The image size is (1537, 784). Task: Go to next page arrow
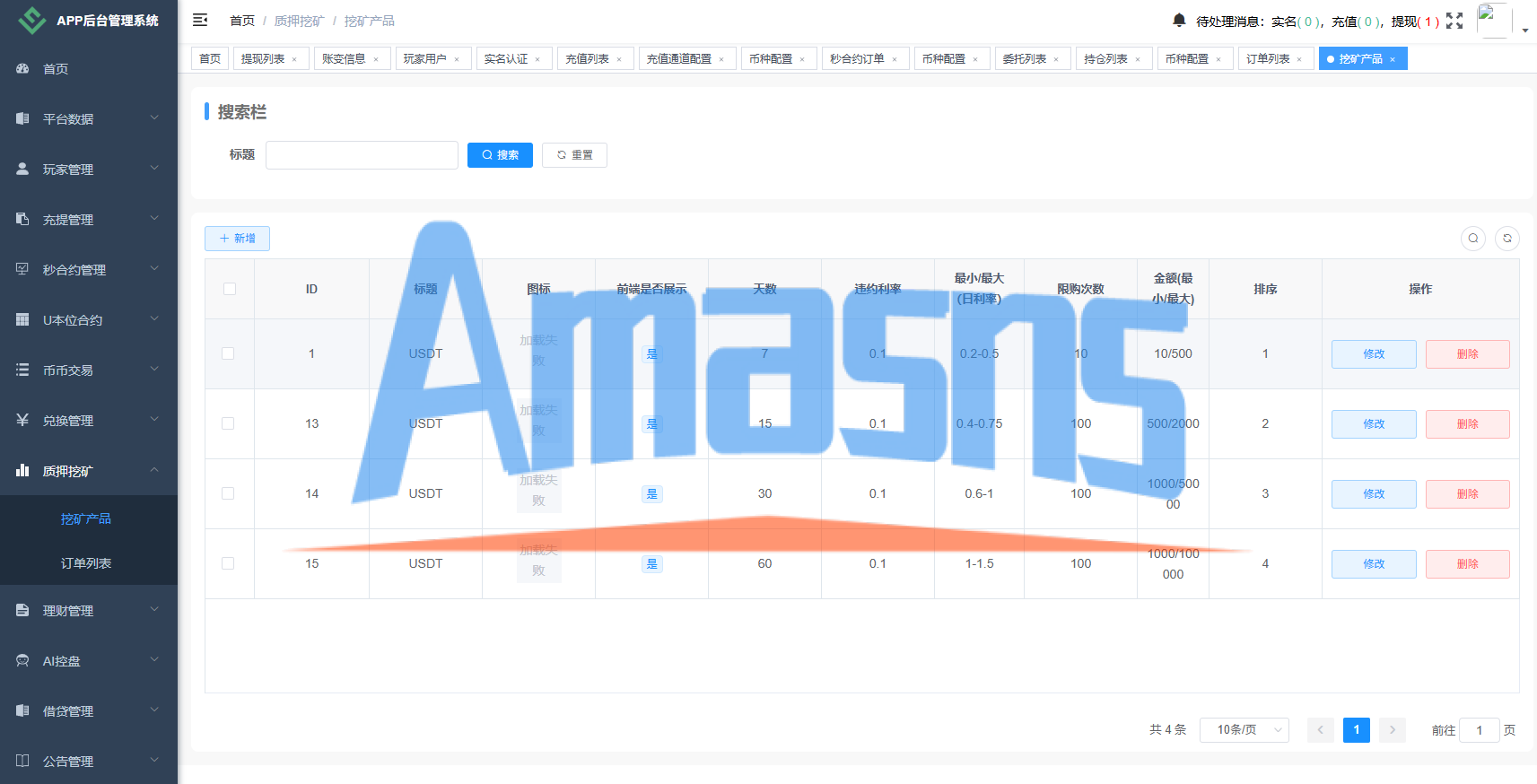click(1393, 730)
